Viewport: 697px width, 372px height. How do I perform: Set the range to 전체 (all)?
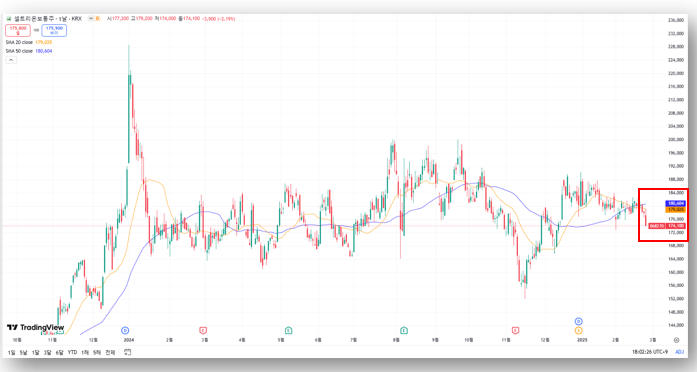click(110, 352)
